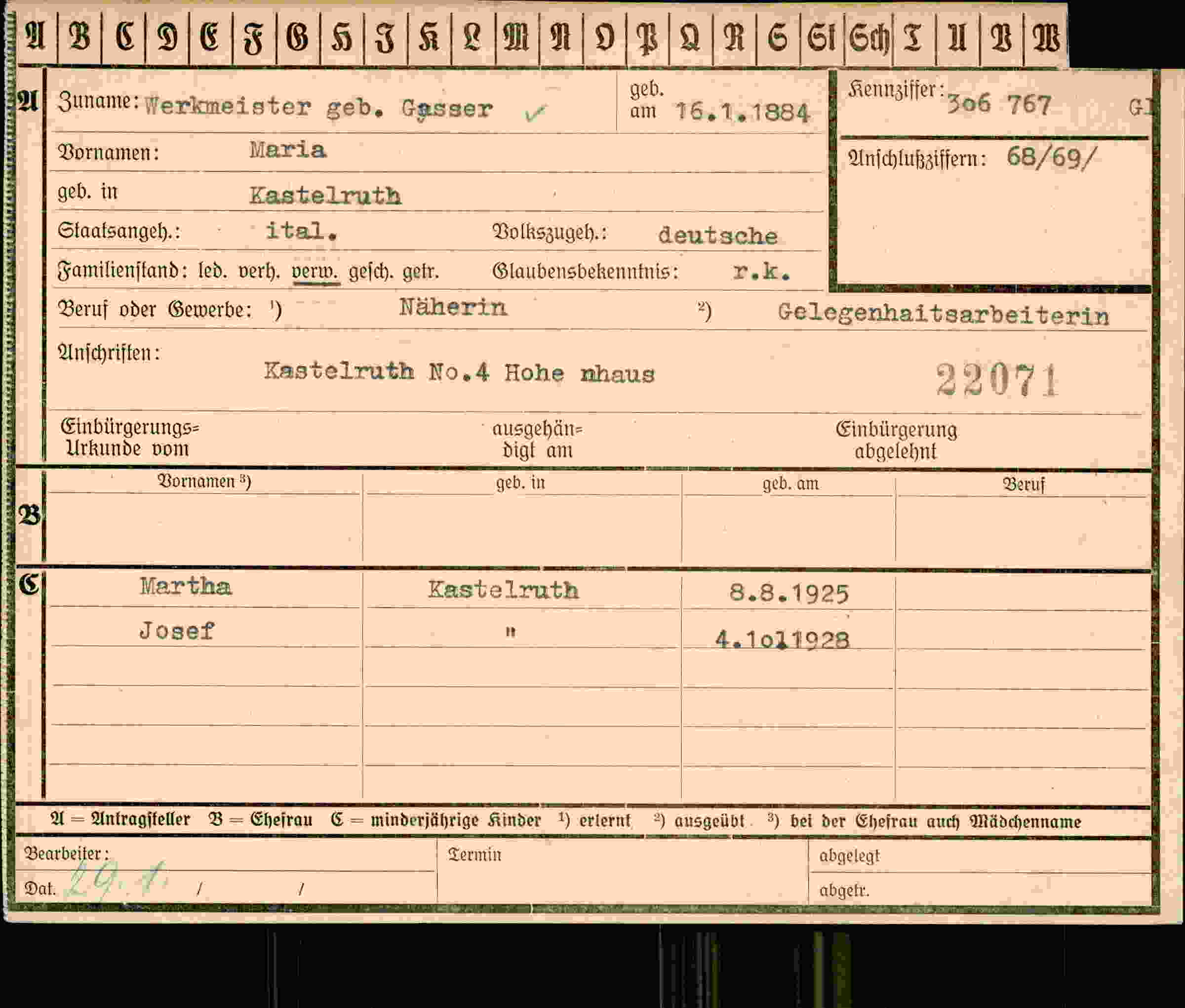Click the 'Termin' field label

pyautogui.click(x=475, y=855)
